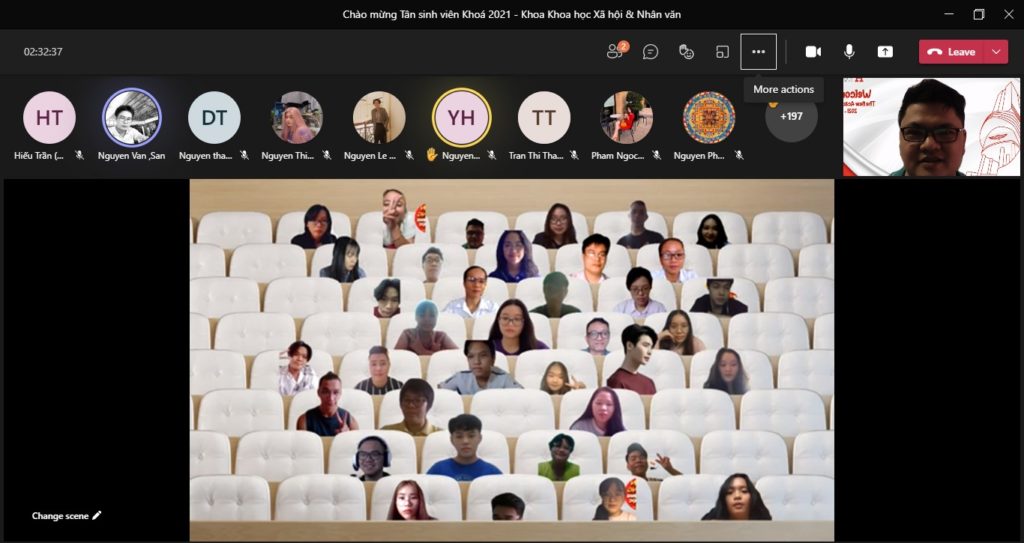Click the muted mic icon beside Tran Thi Tha...
This screenshot has height=543, width=1024.
tap(574, 155)
